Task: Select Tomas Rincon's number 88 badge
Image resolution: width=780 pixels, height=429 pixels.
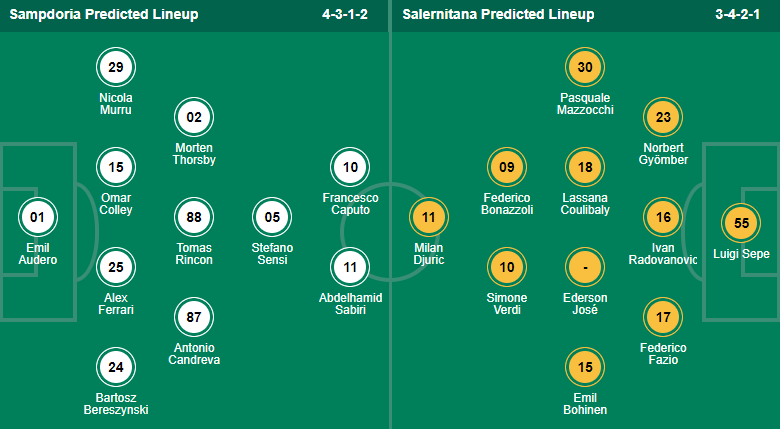Action: point(194,216)
